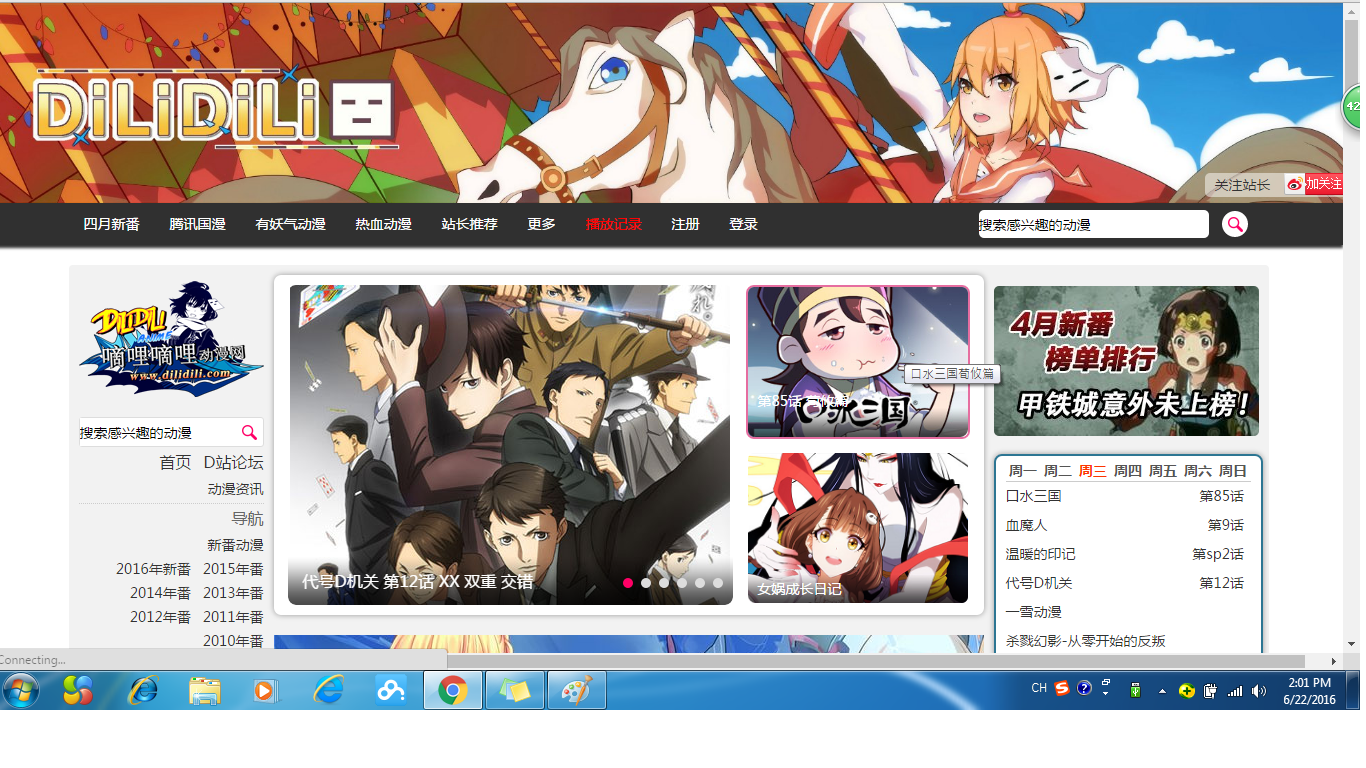Select the last carousel dot indicator
1366x768 pixels.
click(x=718, y=582)
